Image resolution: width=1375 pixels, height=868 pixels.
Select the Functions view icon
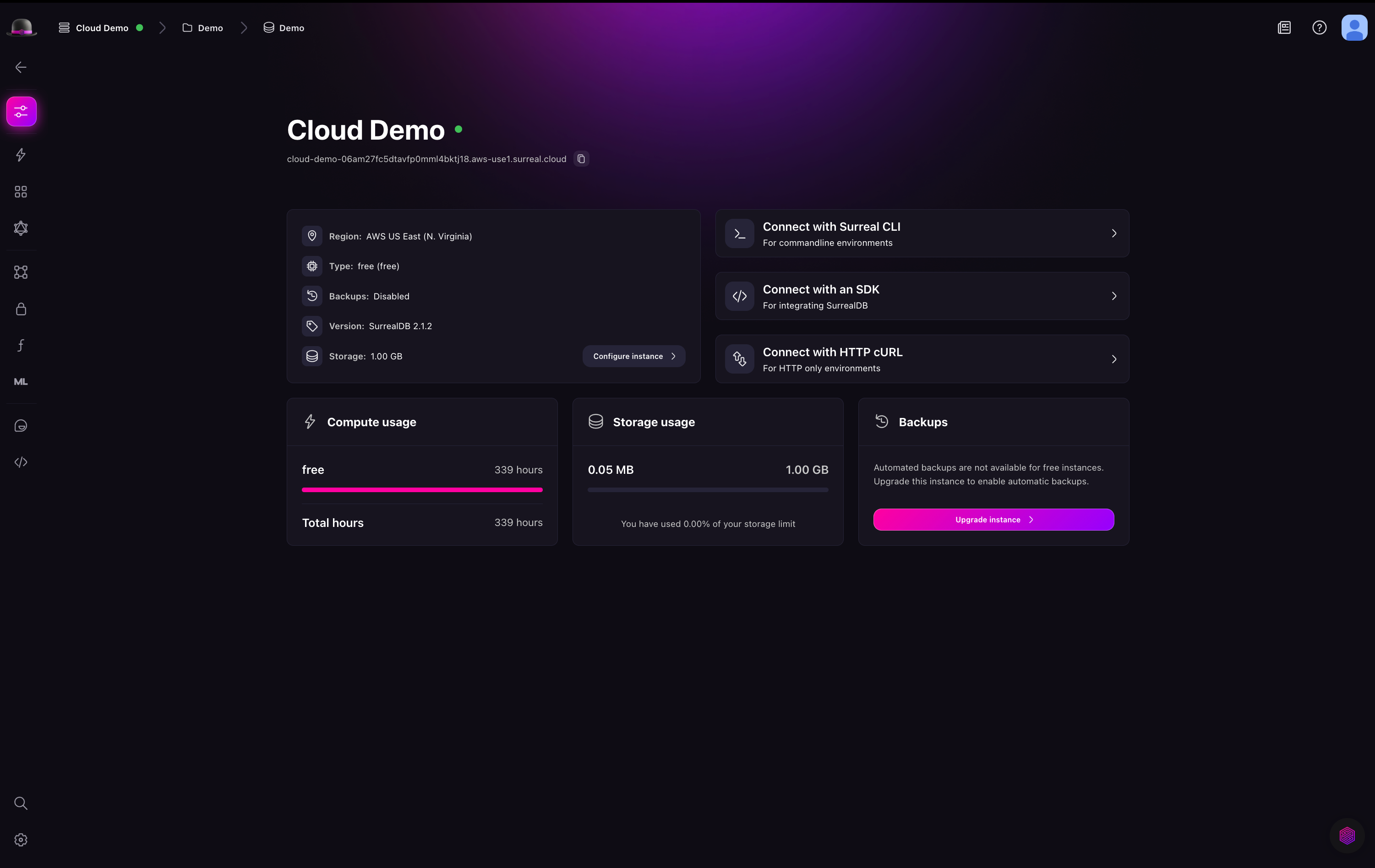tap(21, 345)
